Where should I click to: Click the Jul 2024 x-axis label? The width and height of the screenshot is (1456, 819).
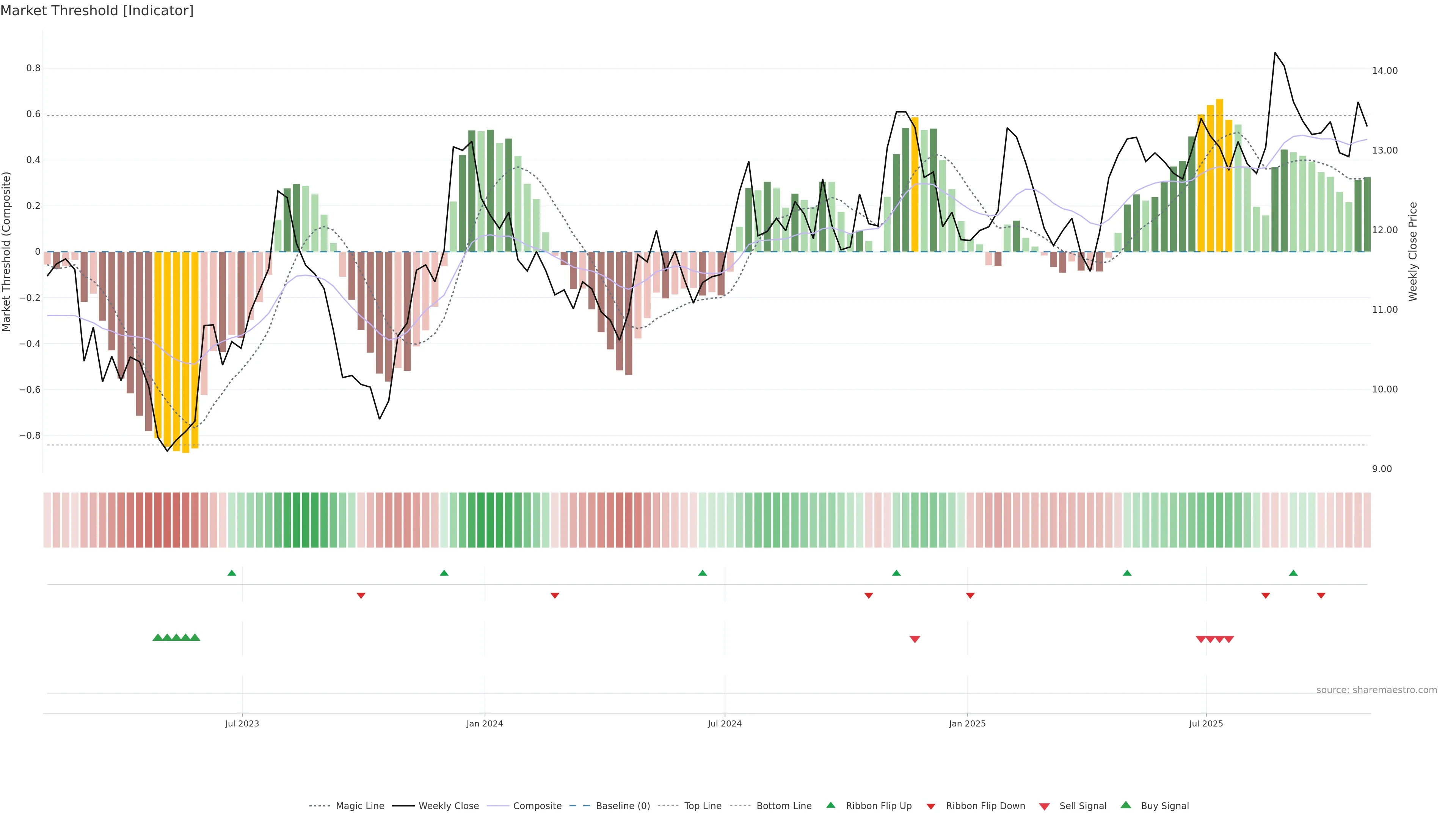click(725, 723)
